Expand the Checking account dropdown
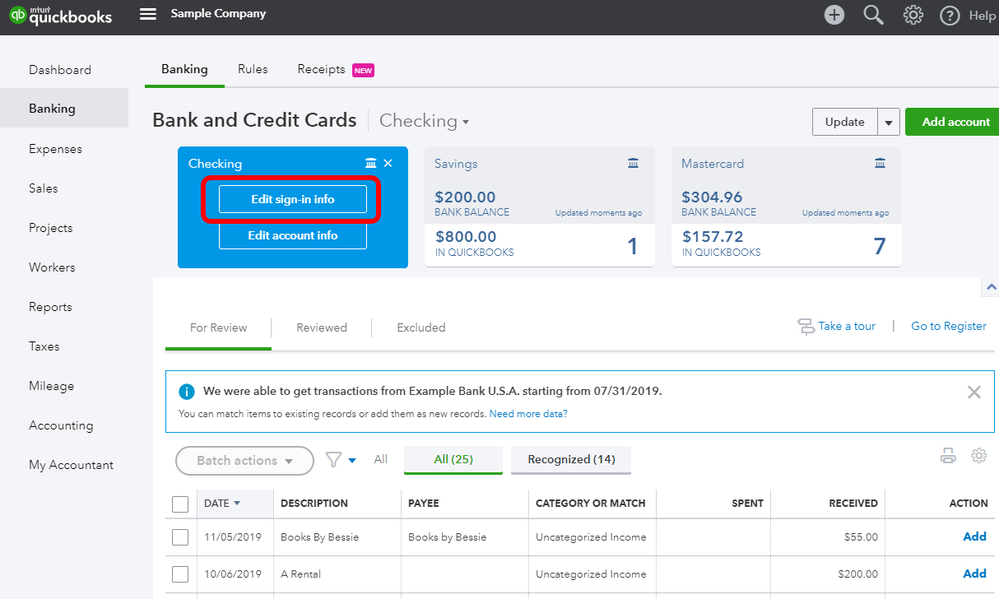Screen dimensions: 999x599 [x=424, y=121]
